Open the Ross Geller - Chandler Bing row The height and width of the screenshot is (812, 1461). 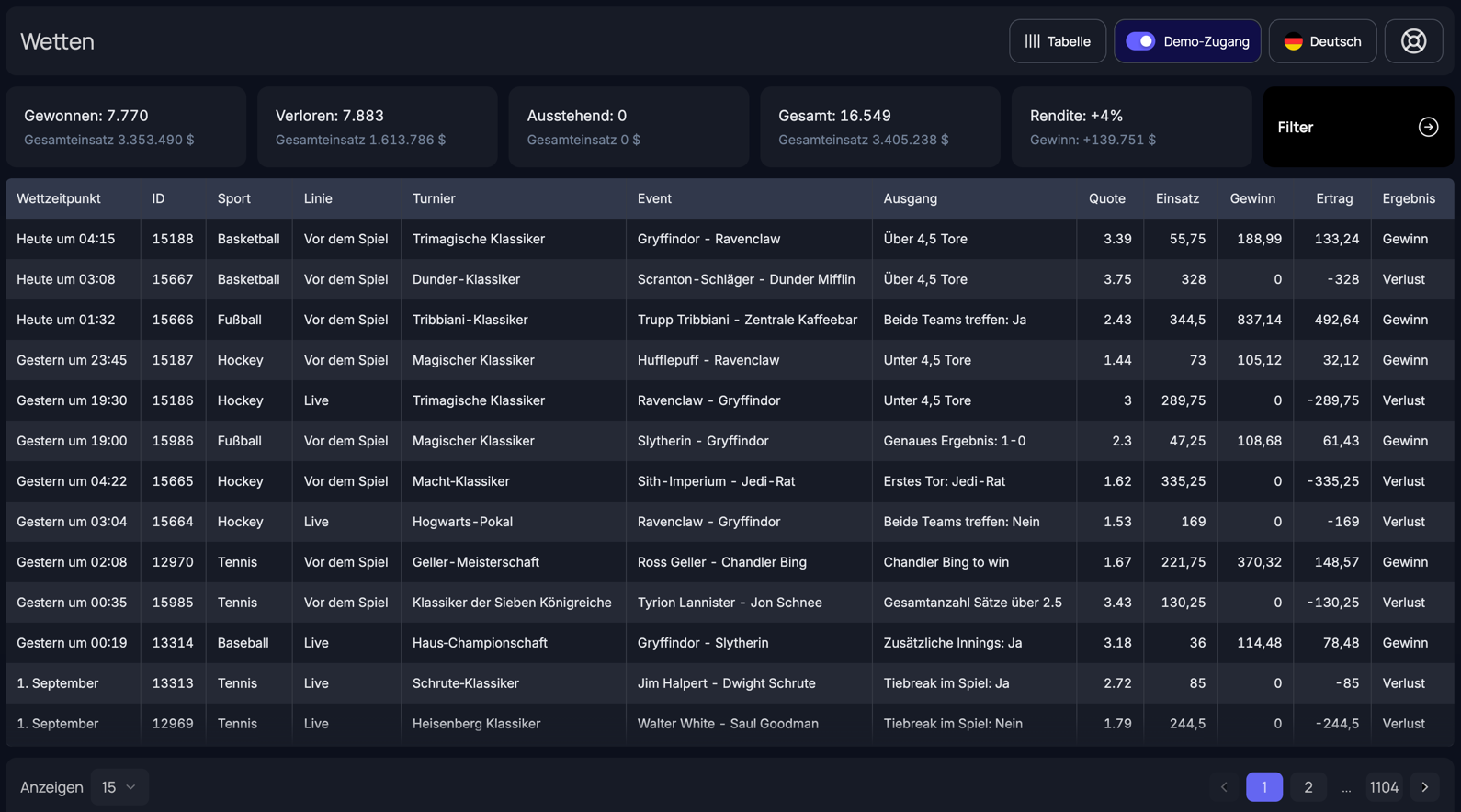[x=721, y=562]
